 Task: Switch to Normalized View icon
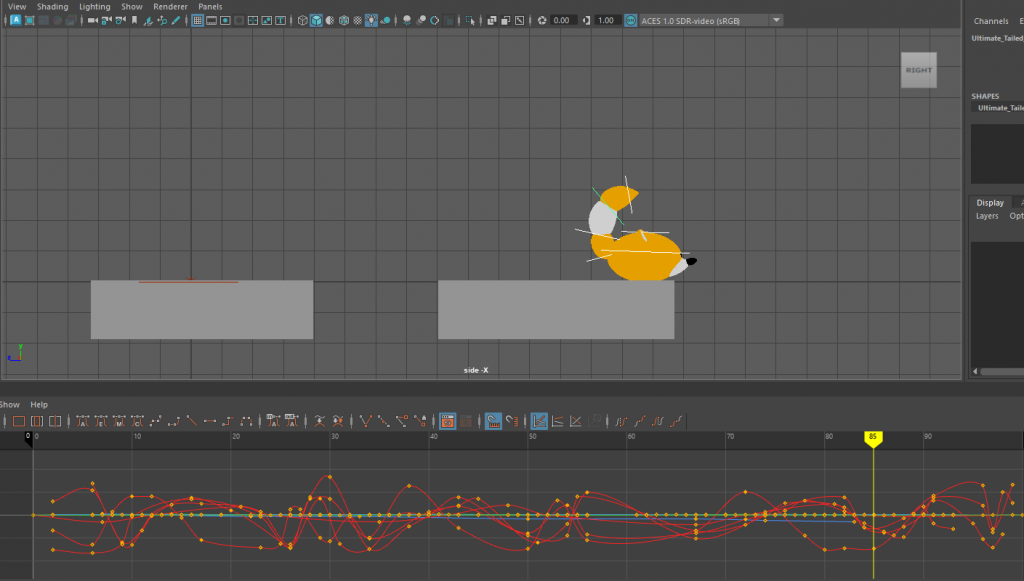pyautogui.click(x=575, y=421)
